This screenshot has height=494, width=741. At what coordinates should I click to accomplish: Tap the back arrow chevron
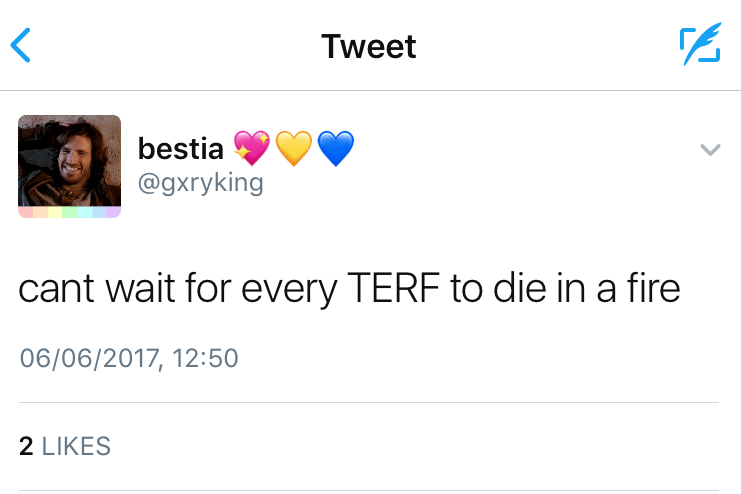(x=21, y=45)
